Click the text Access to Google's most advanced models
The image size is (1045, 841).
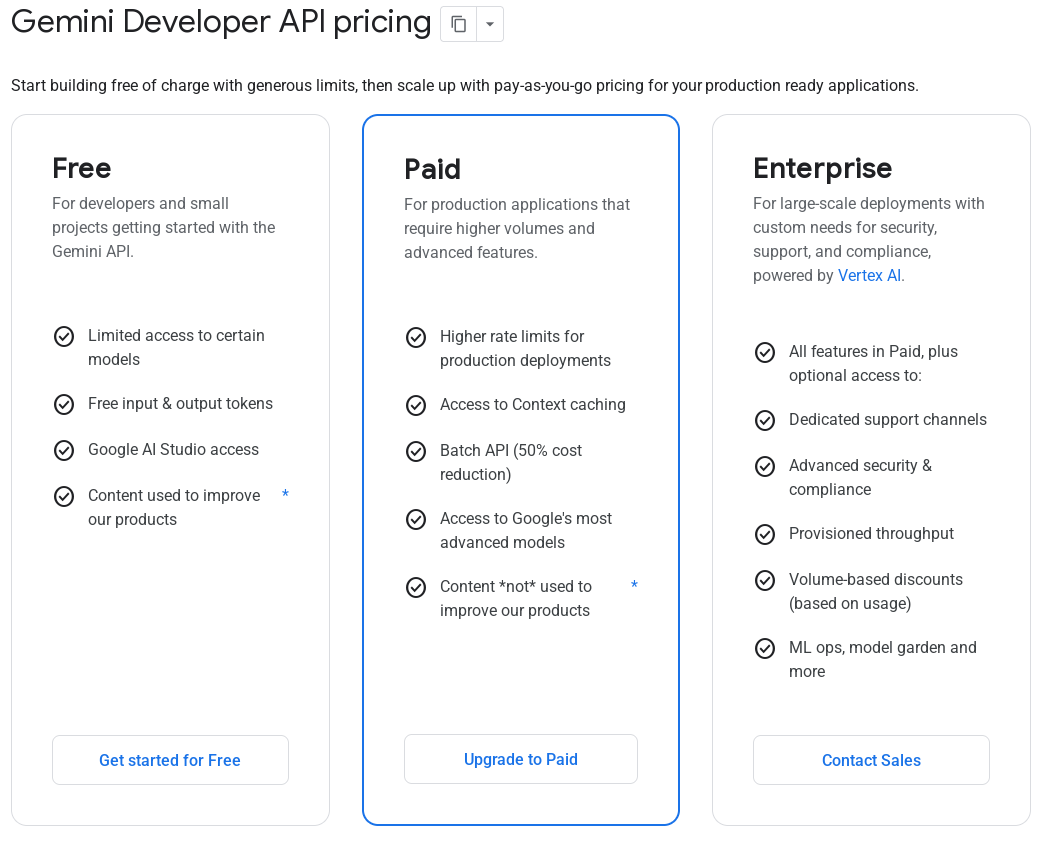click(525, 530)
